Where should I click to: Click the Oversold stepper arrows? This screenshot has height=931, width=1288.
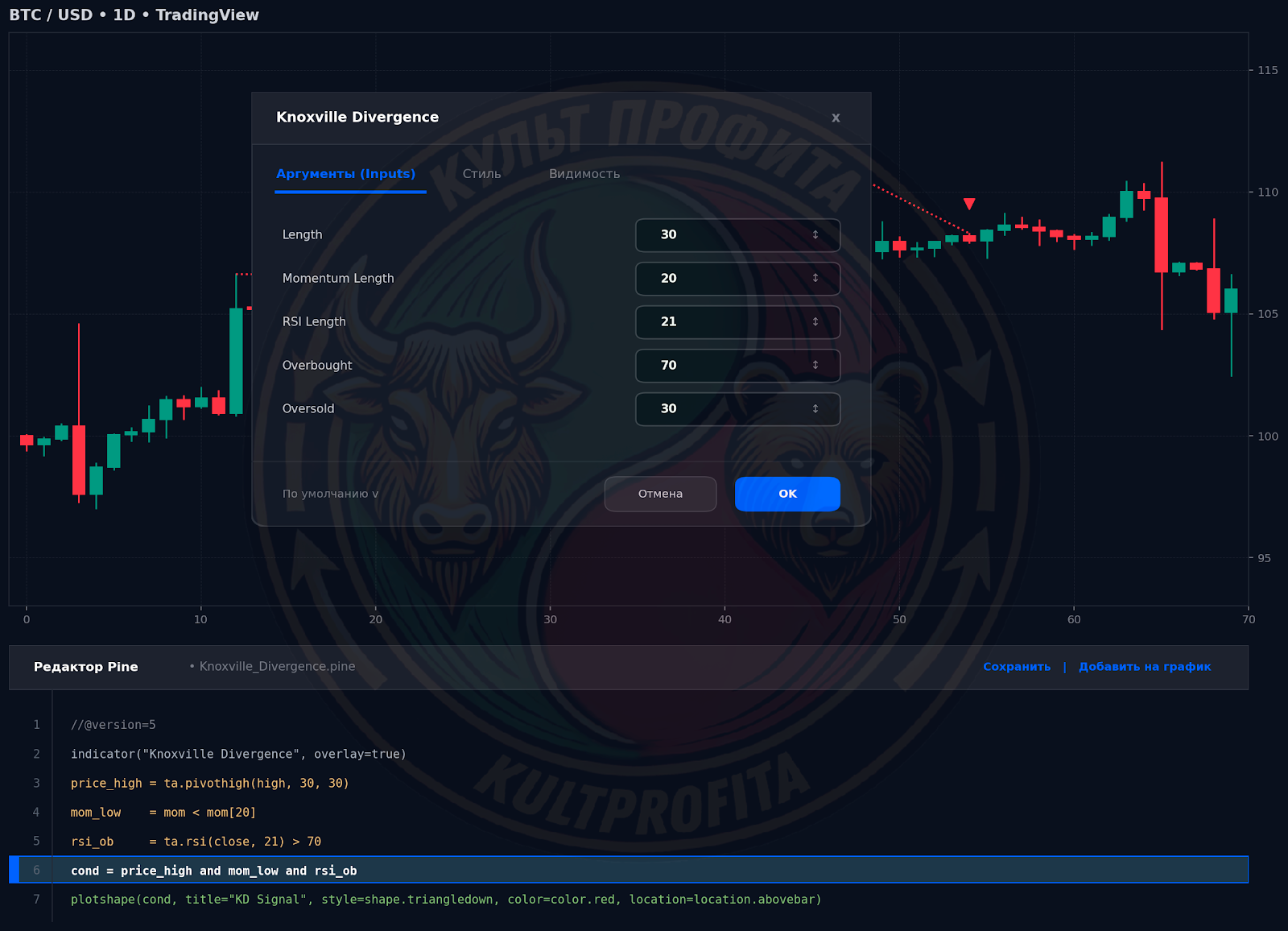815,408
